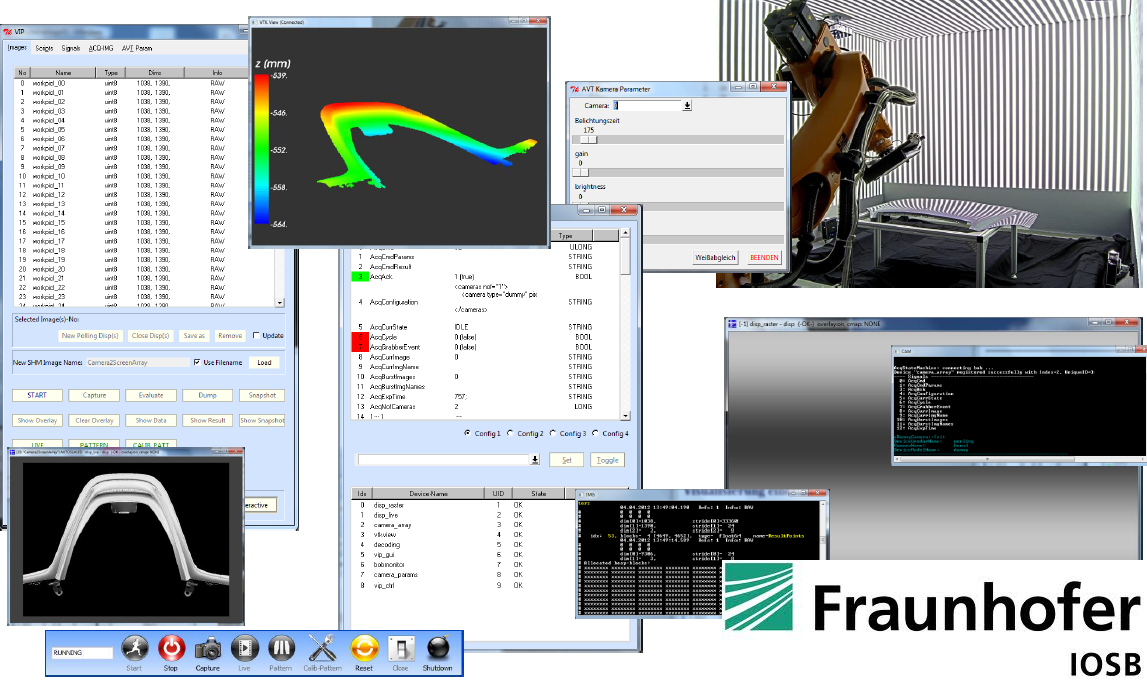Uncheck the Use Filename checkbox
Screen dimensions: 1147x683
tap(197, 363)
